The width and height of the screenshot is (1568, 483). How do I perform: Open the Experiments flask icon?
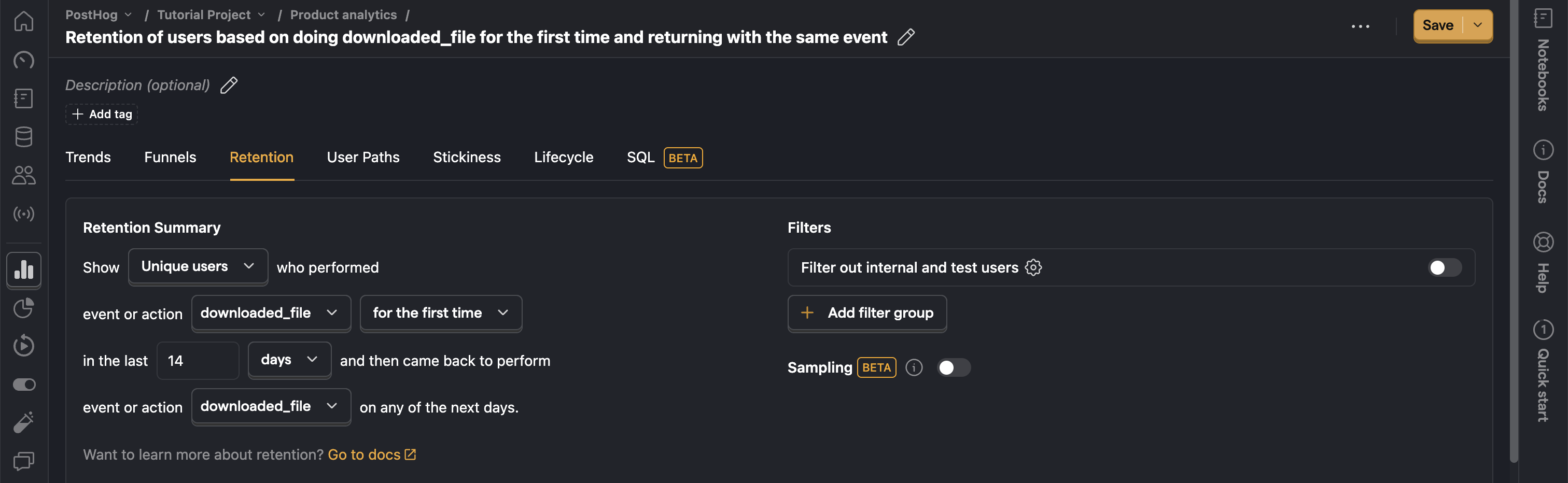[24, 423]
